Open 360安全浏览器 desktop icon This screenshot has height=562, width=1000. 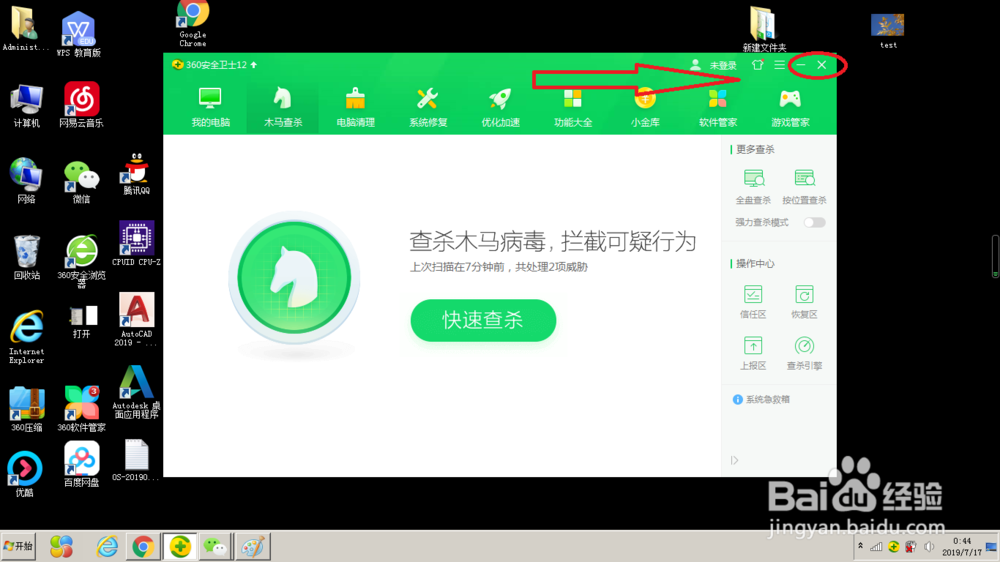coord(81,261)
